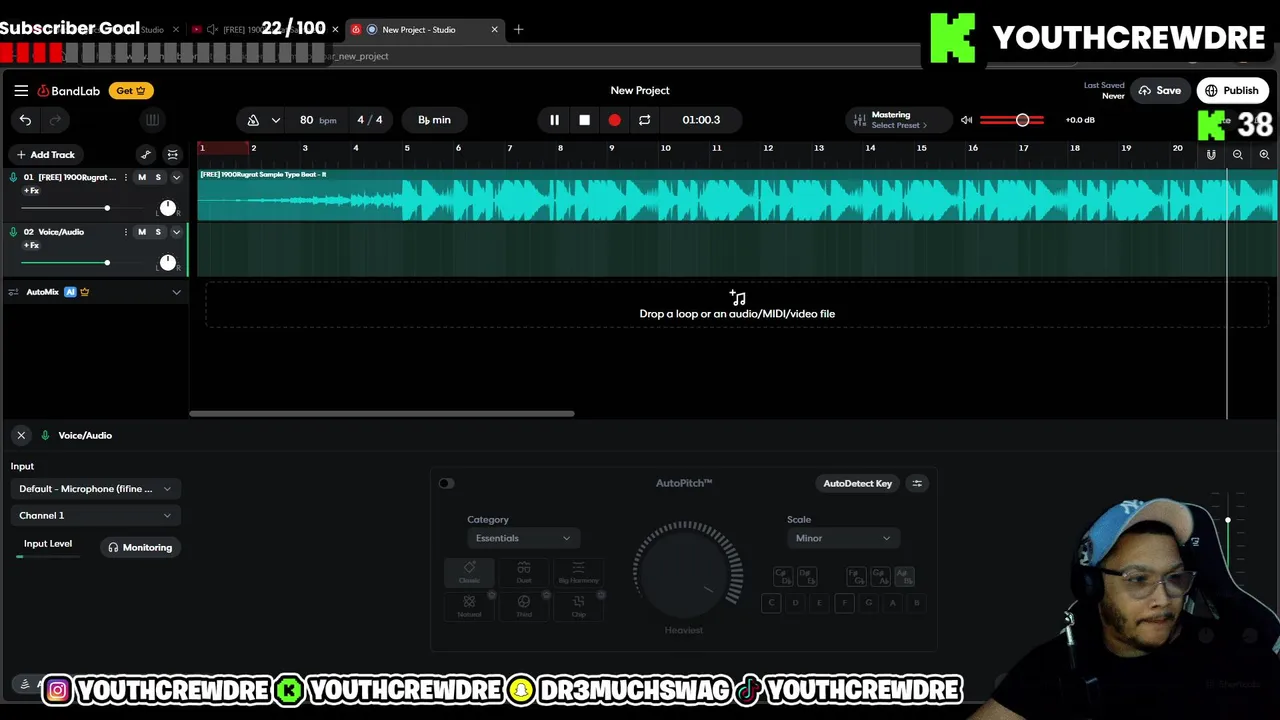The width and height of the screenshot is (1280, 720).
Task: Mute track 01 1900Rugrat
Action: 141,177
